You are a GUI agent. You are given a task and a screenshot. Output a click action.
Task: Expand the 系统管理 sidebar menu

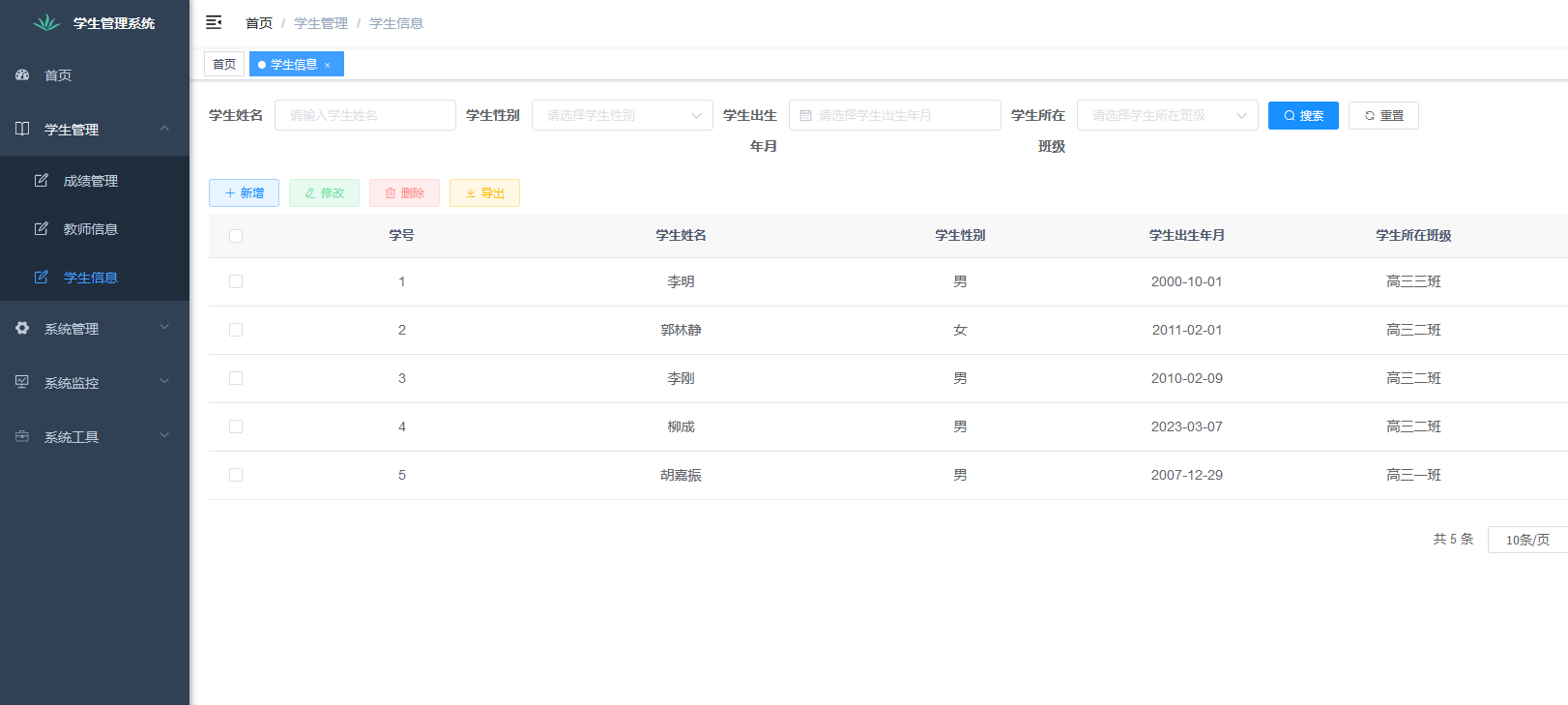[95, 328]
